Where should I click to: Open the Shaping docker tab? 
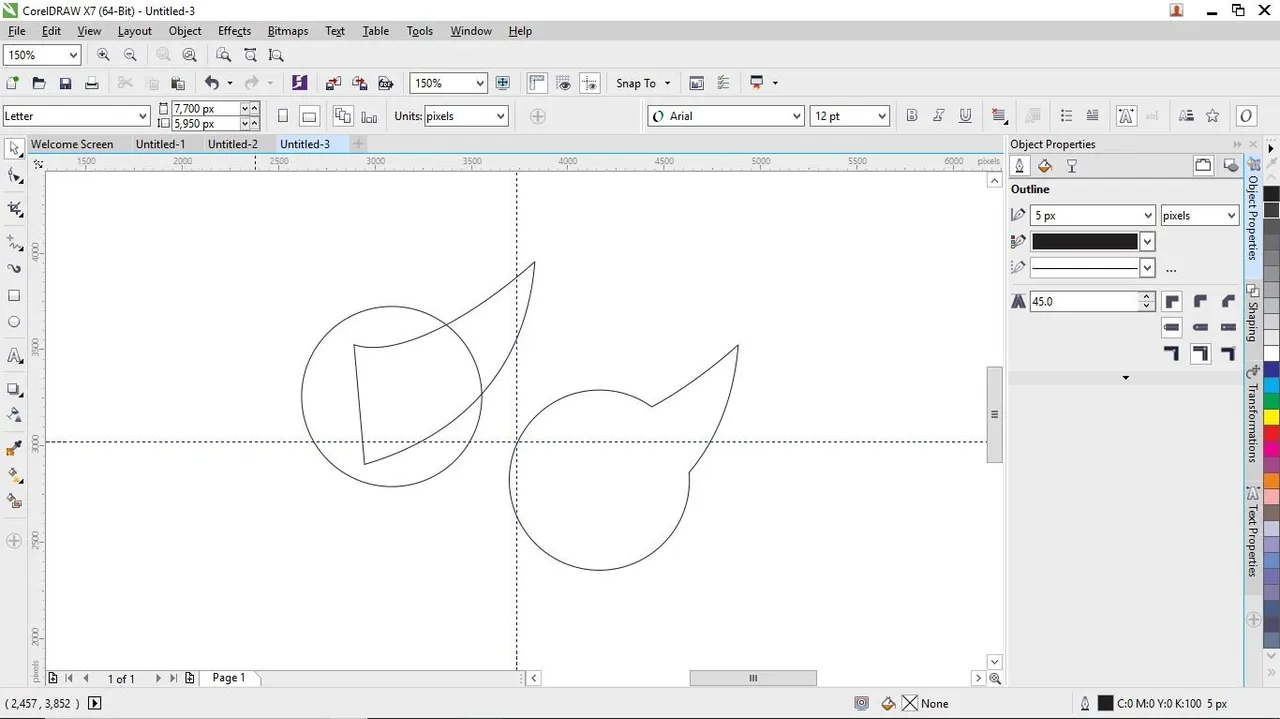tap(1252, 314)
